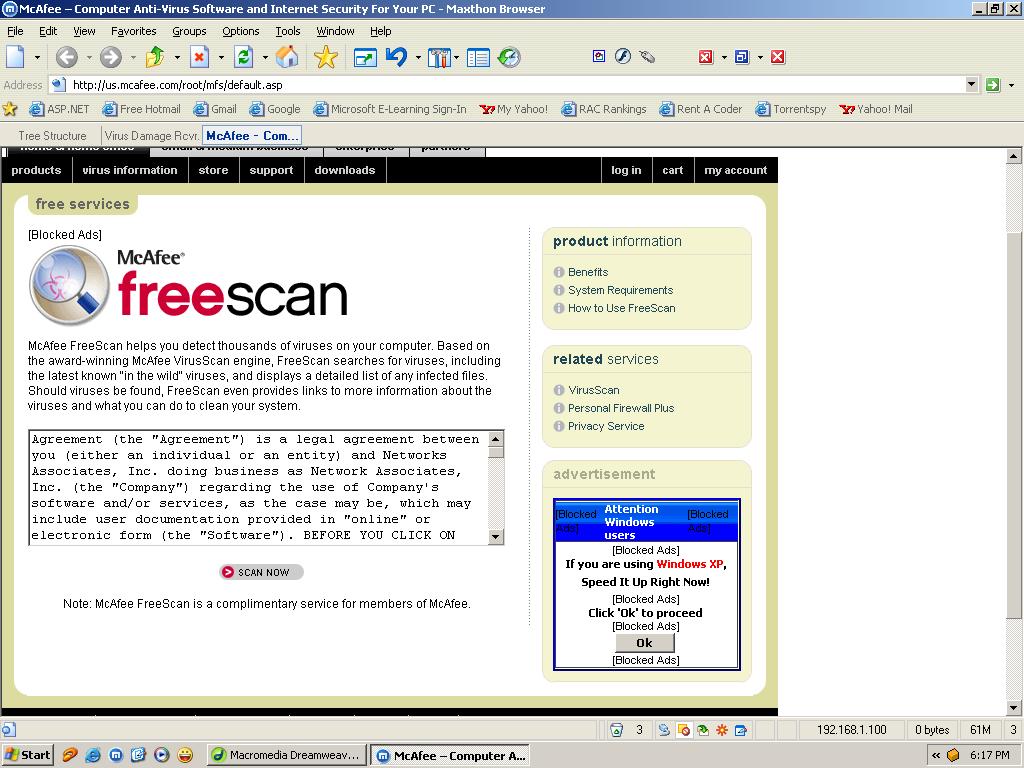Screen dimensions: 1024x768
Task: Click the green globe clock icon
Action: coord(509,57)
